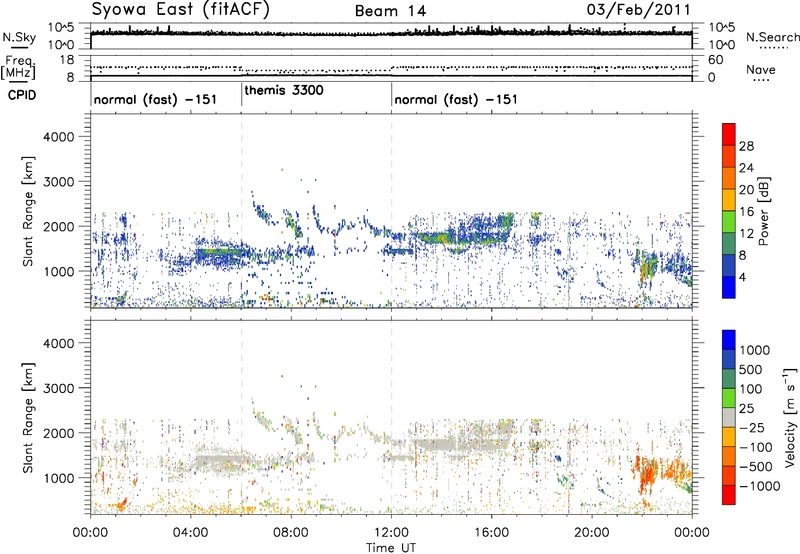Click the 'Syowa East (fitACF)' plot title
Image resolution: width=800 pixels, height=554 pixels.
180,10
